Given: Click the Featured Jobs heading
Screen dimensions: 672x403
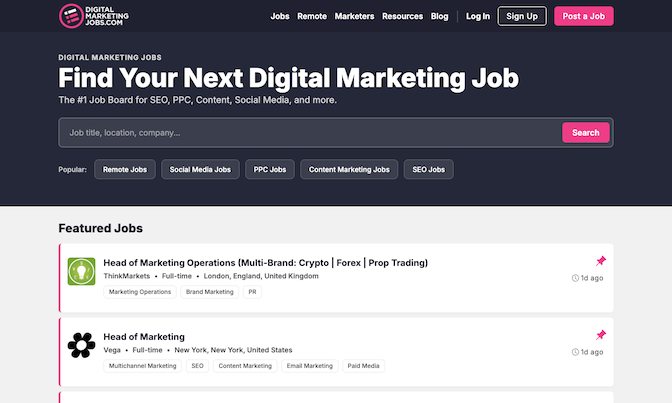Looking at the screenshot, I should (x=100, y=228).
